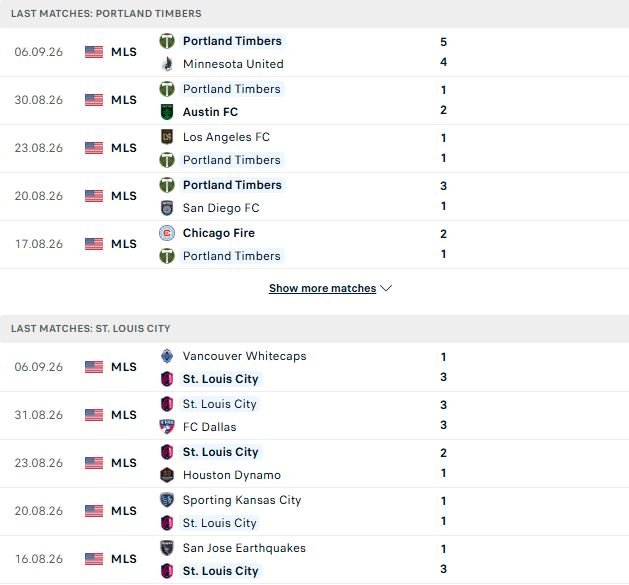Click date 20.08.26 of San Diego FC match
This screenshot has height=585, width=629.
(x=39, y=196)
